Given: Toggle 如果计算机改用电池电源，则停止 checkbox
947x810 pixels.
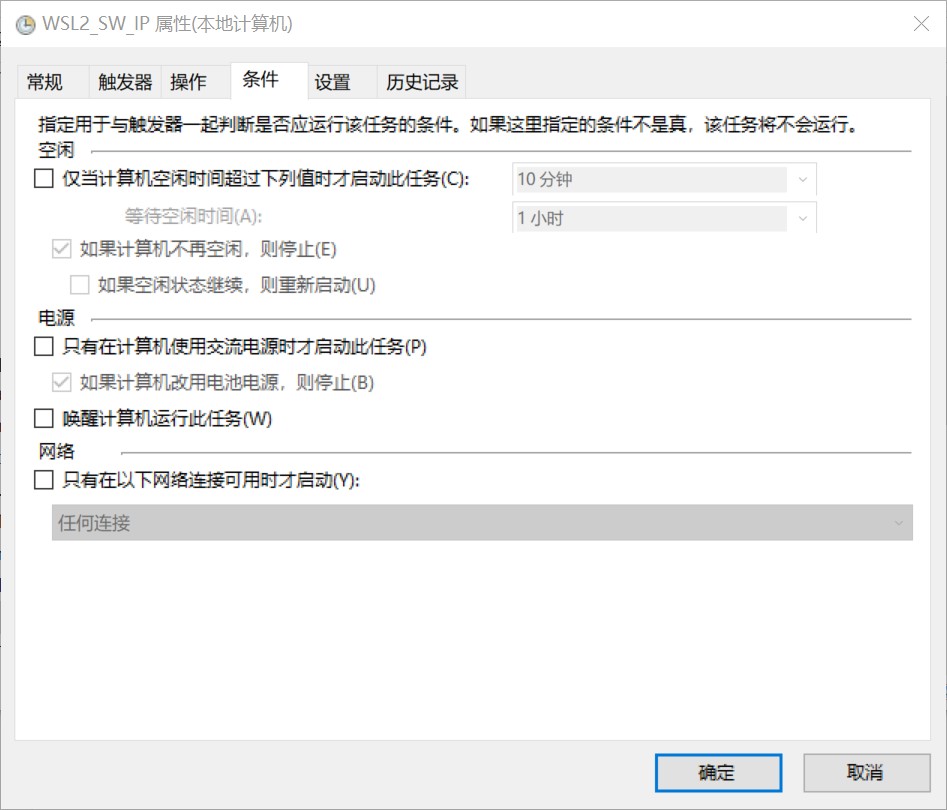Looking at the screenshot, I should [x=62, y=382].
